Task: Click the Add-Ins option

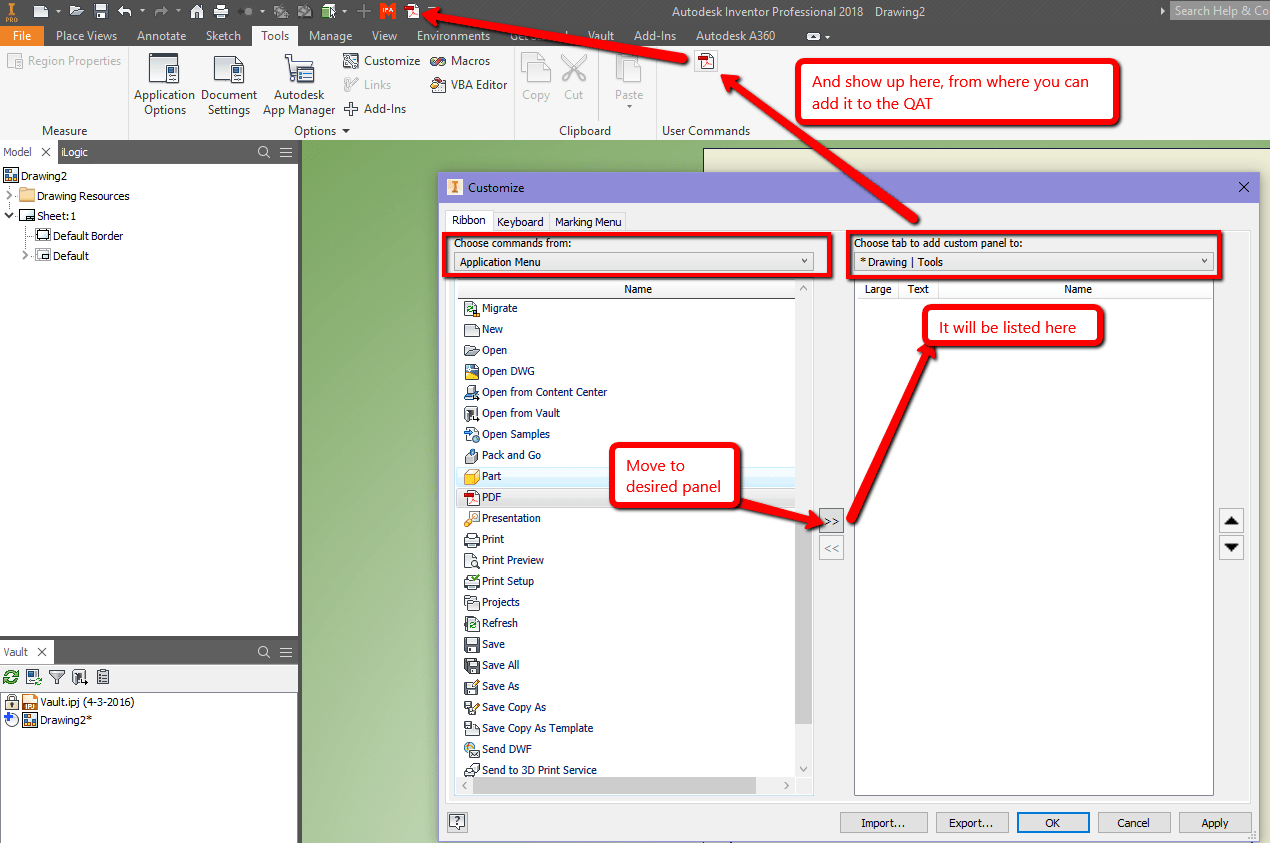Action: tap(375, 108)
